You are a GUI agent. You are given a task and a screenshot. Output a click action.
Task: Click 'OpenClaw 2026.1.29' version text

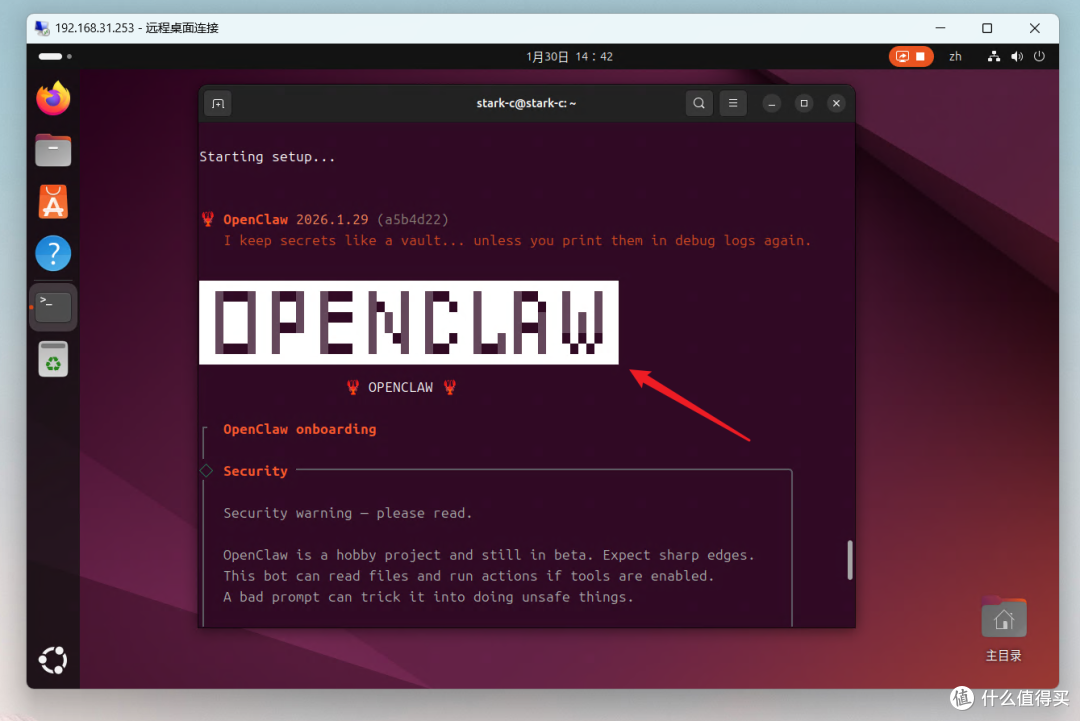pyautogui.click(x=295, y=220)
